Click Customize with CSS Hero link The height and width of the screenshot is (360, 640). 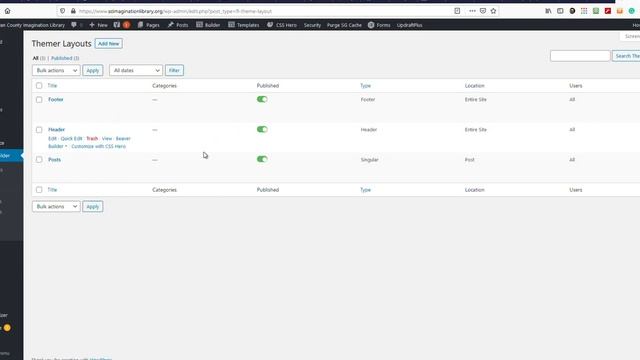coord(98,146)
